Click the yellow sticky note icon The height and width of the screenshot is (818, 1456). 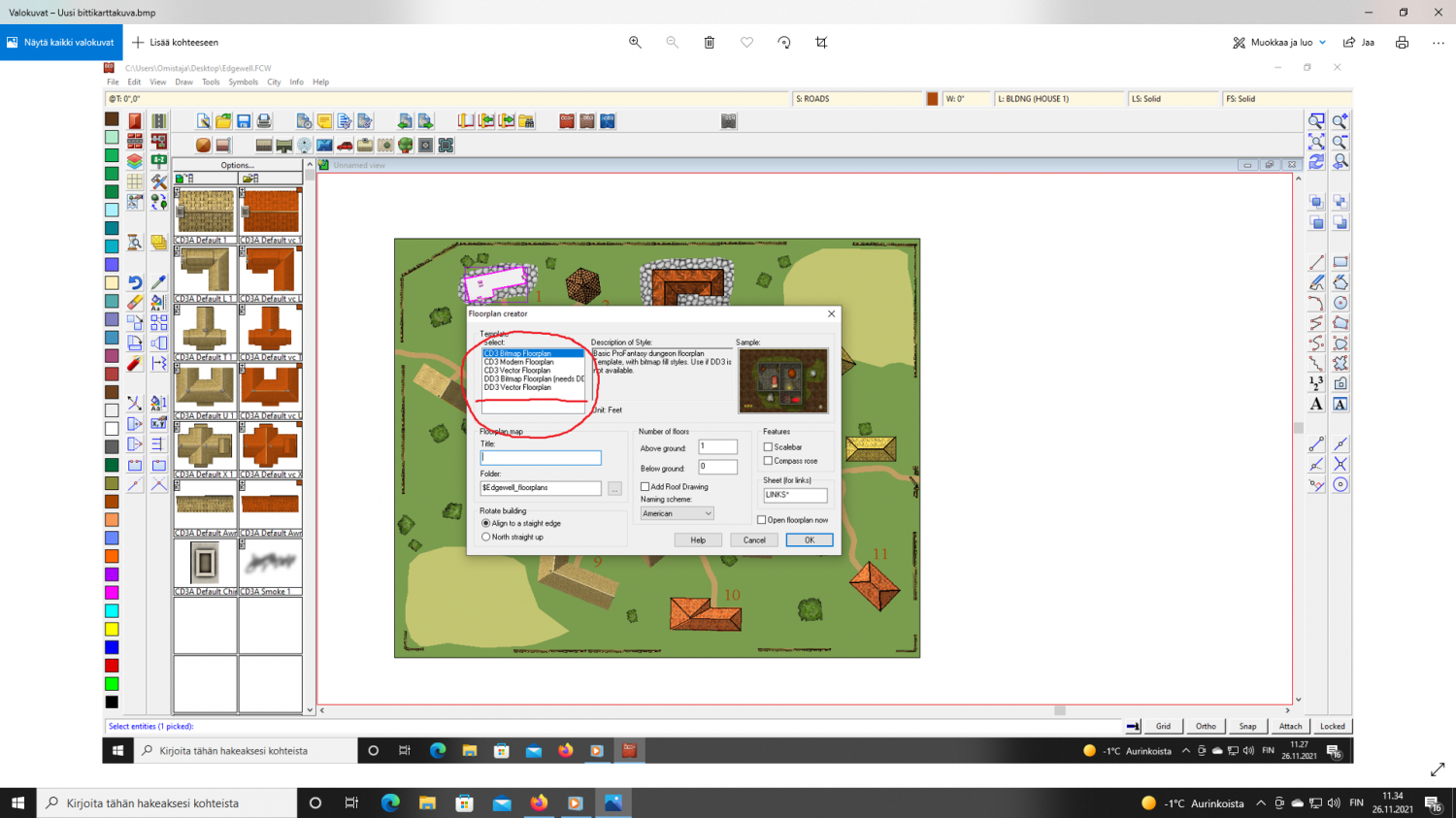click(x=324, y=121)
